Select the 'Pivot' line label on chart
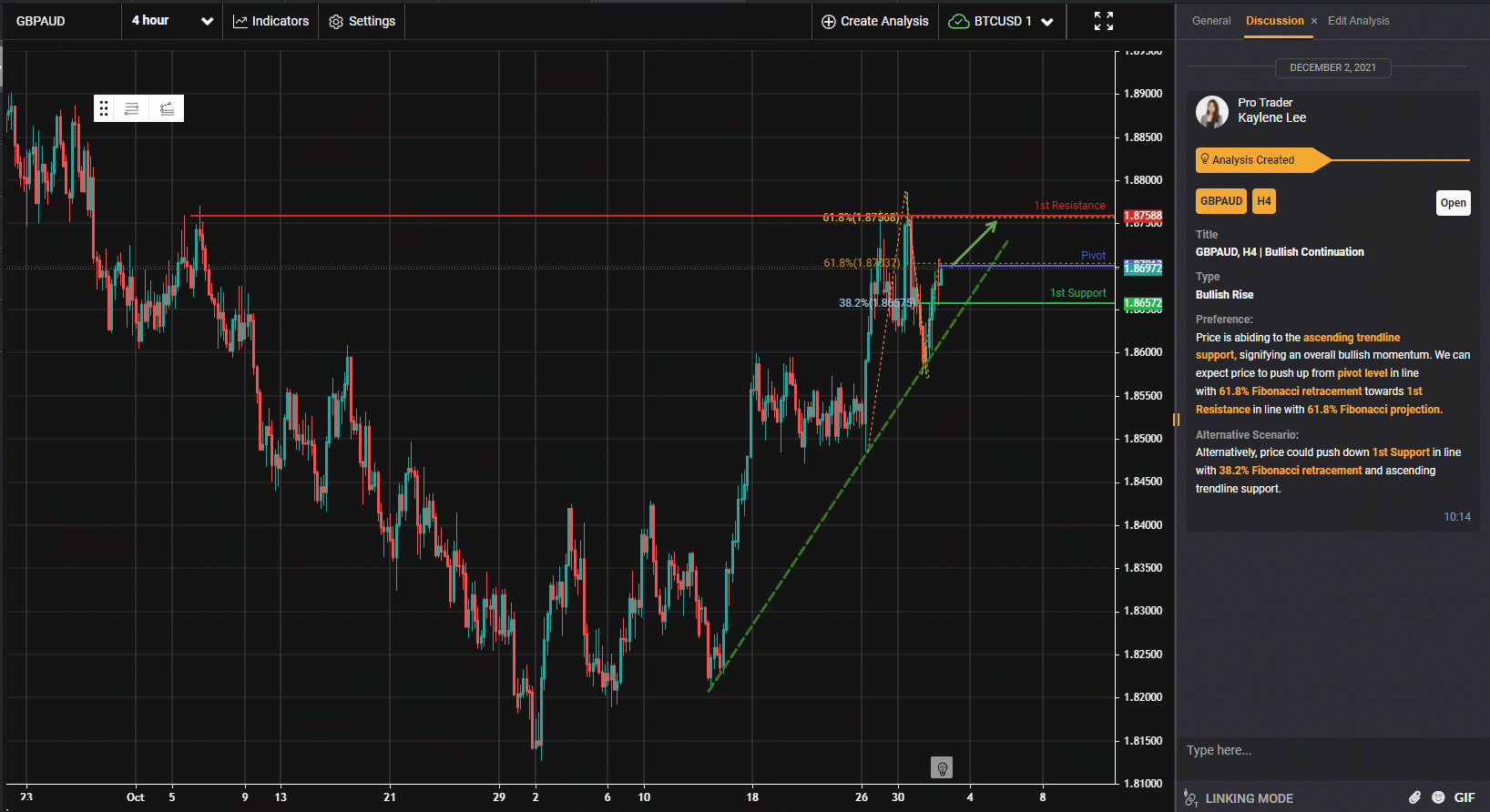This screenshot has height=812, width=1490. point(1093,256)
